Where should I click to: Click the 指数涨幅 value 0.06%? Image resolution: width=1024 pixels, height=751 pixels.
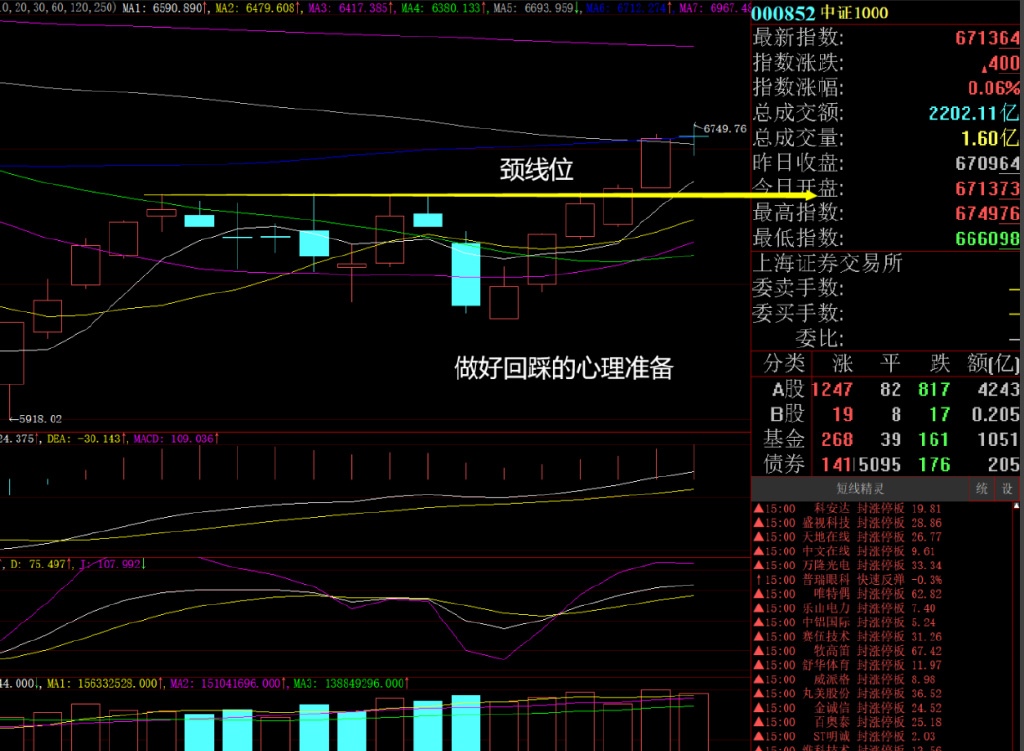coord(994,88)
